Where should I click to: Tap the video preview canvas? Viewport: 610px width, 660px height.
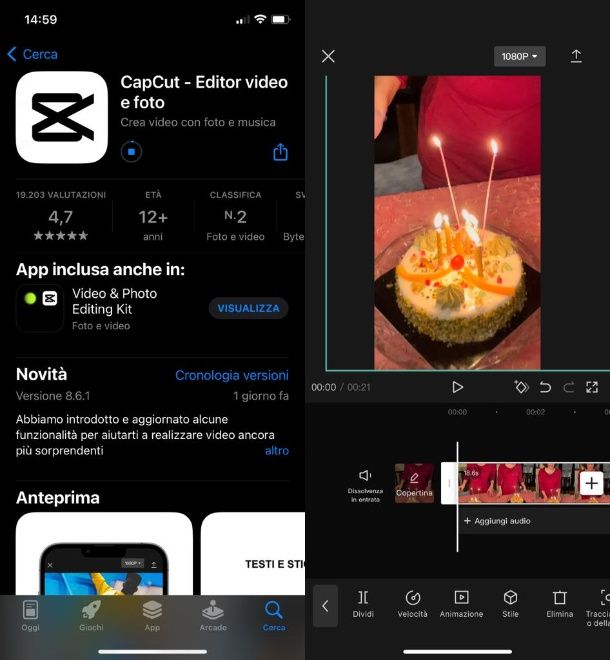(457, 223)
